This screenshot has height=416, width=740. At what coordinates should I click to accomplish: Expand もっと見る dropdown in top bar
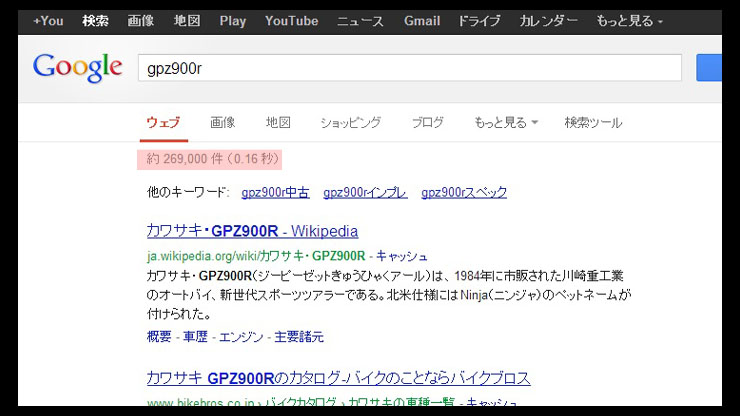(630, 21)
